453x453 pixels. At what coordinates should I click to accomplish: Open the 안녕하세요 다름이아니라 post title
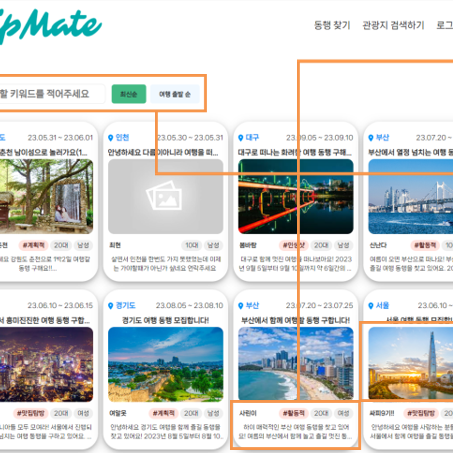point(163,152)
